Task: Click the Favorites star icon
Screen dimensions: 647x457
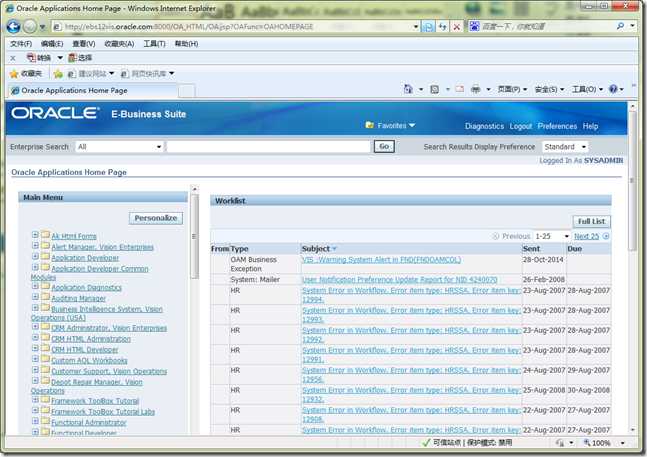Action: pos(14,74)
